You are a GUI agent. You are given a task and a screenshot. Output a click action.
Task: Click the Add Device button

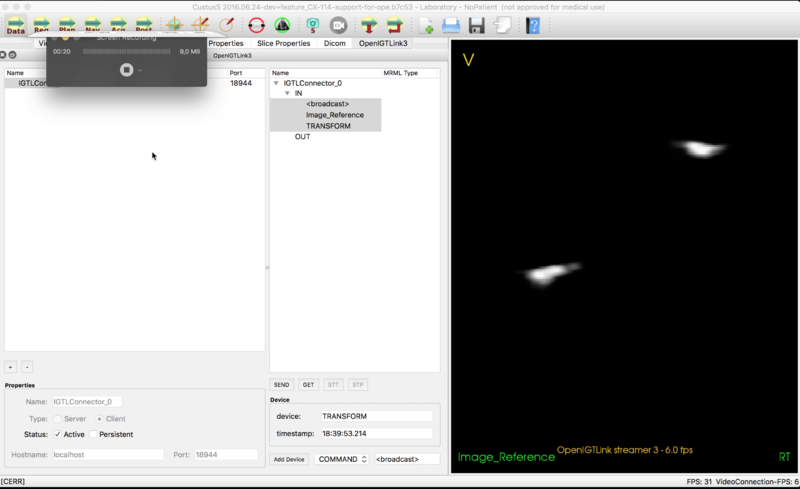289,459
